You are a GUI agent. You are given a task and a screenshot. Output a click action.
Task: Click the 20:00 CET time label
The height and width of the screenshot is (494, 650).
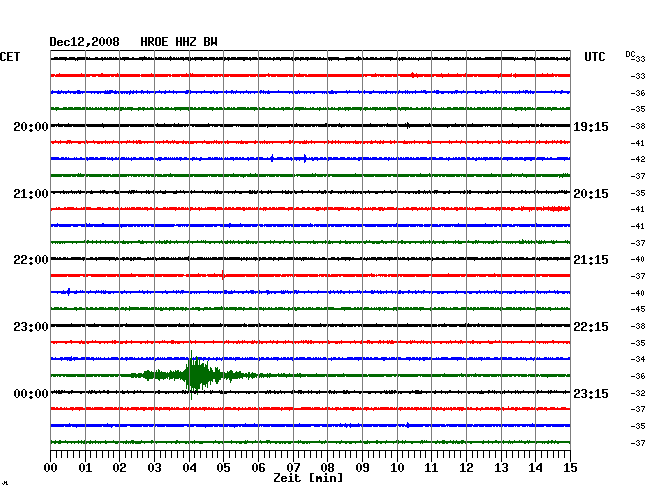click(x=31, y=127)
